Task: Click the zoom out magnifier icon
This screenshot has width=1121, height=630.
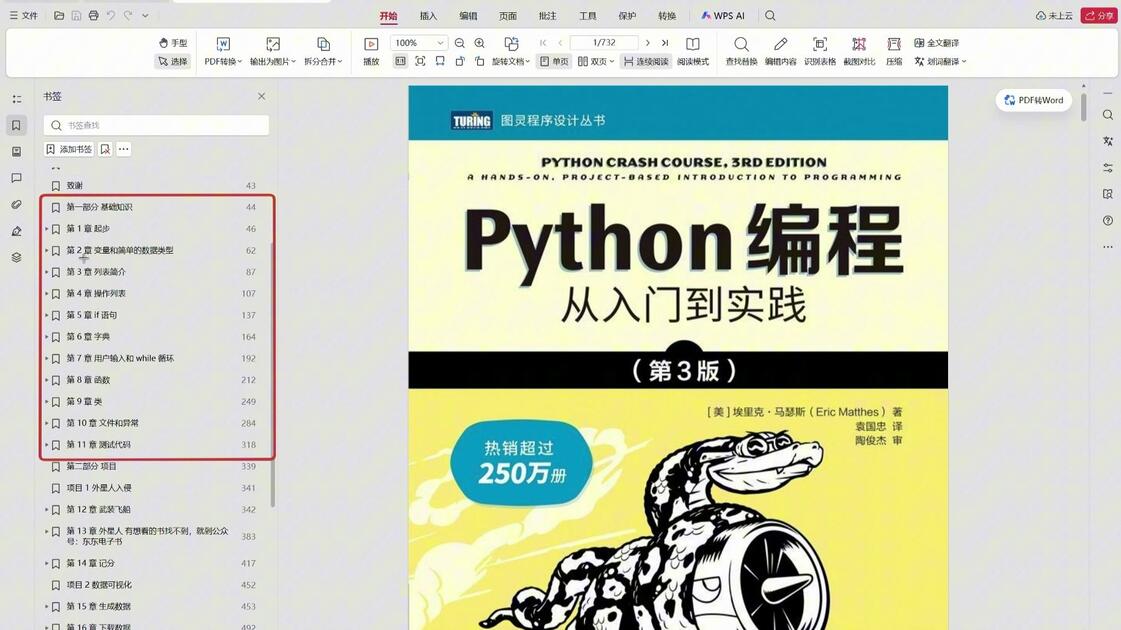Action: pyautogui.click(x=460, y=43)
